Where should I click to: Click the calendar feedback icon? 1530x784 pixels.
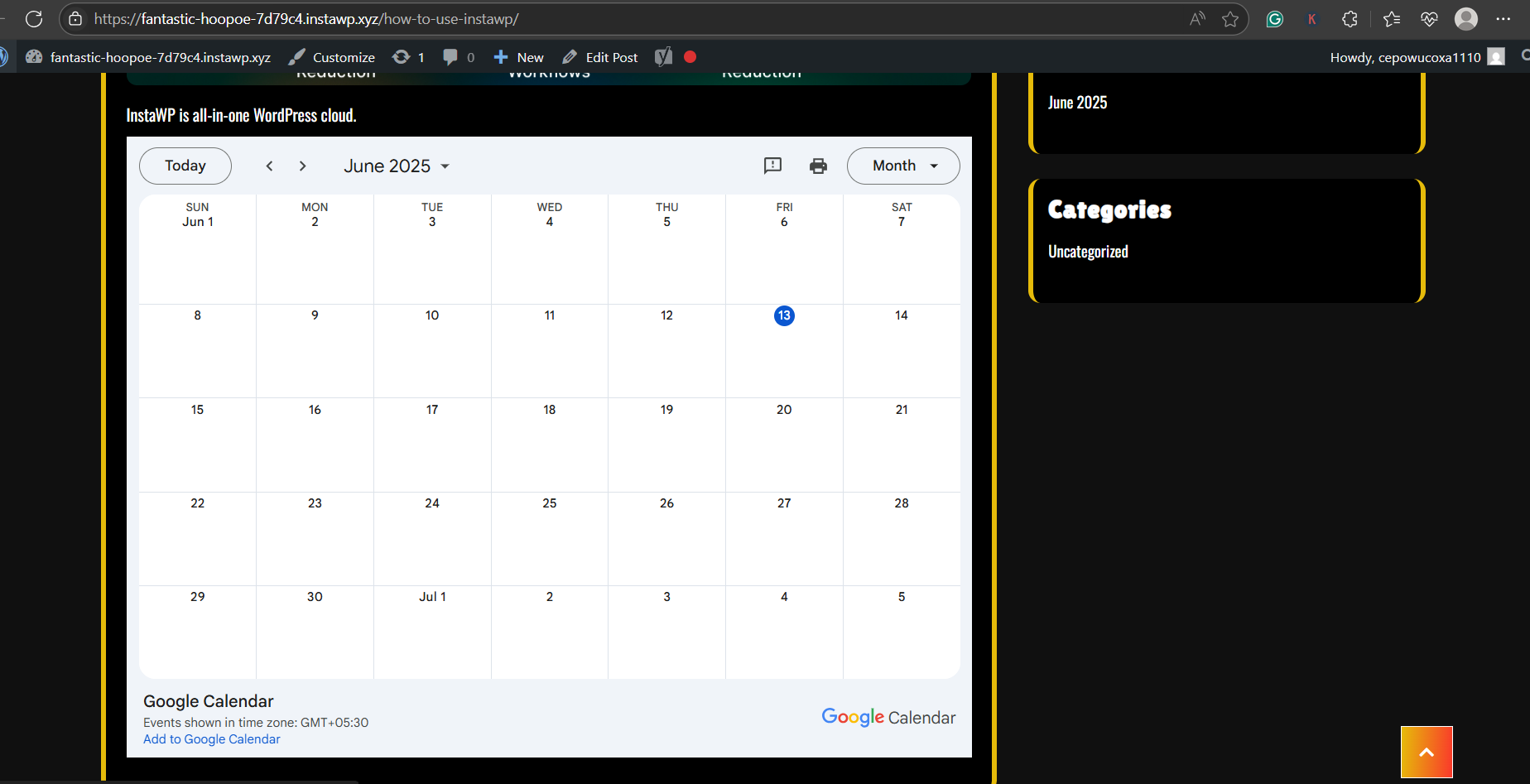[x=772, y=166]
